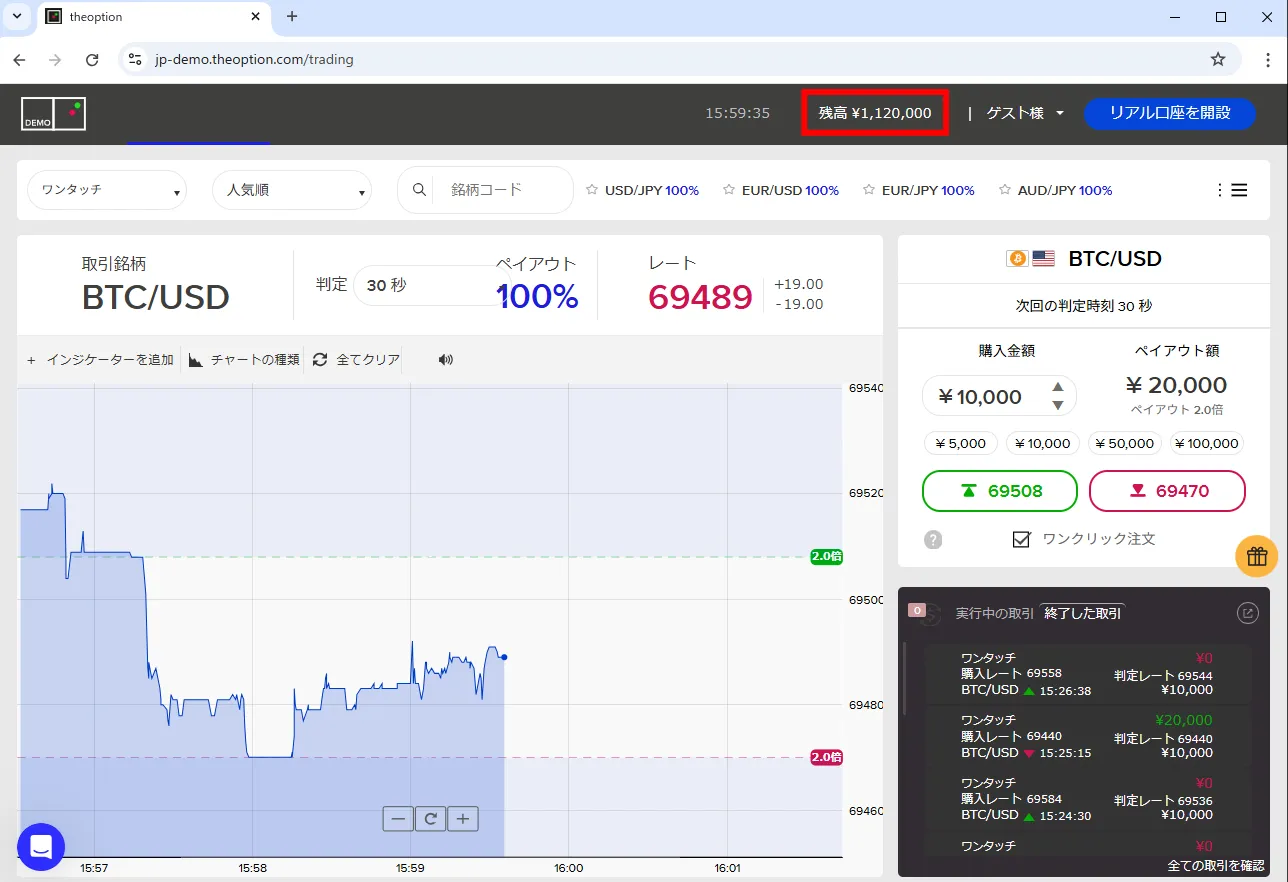Viewport: 1288px width, 882px height.
Task: Increase purchase amount with up arrow
Action: [1057, 387]
